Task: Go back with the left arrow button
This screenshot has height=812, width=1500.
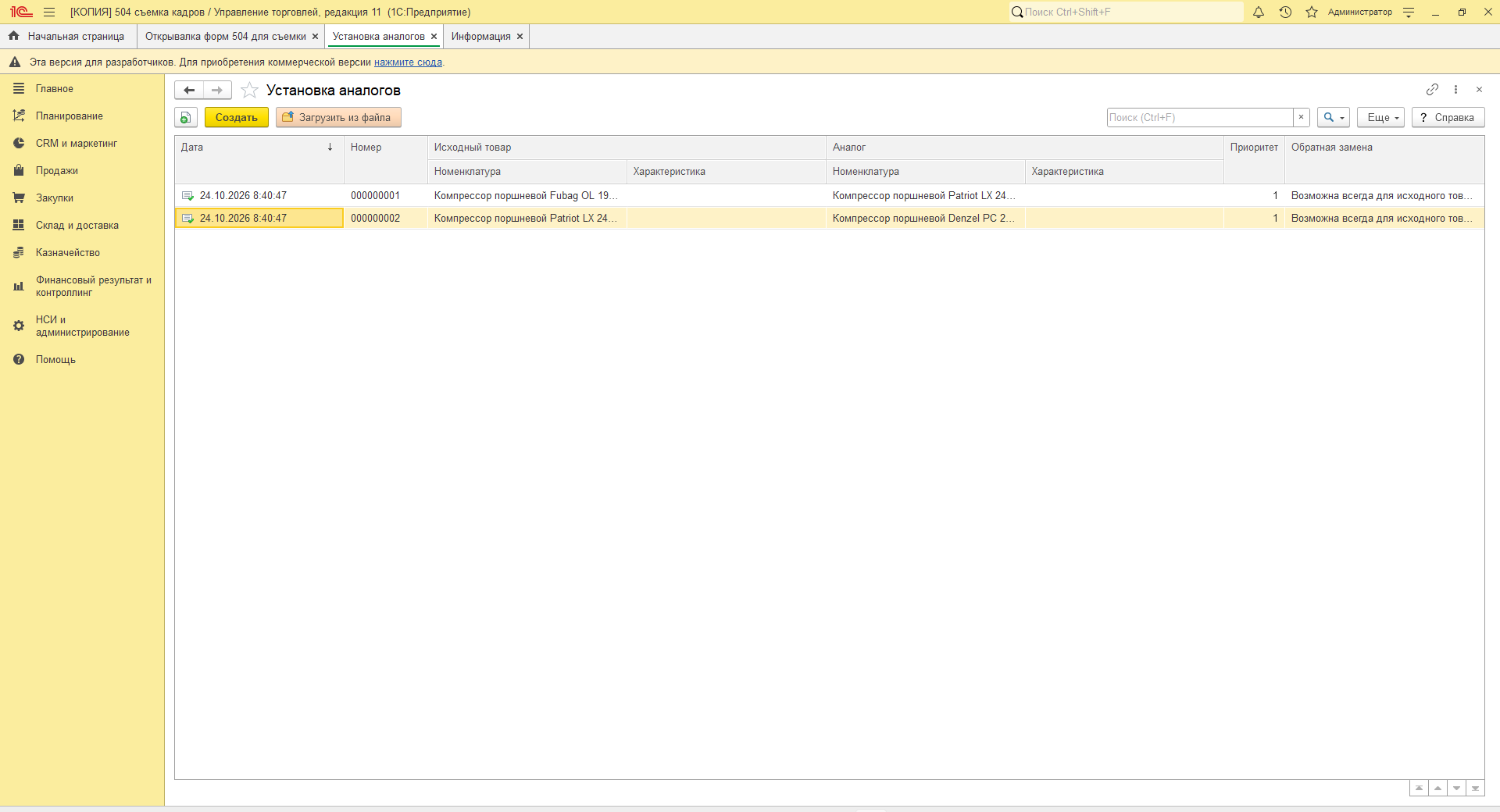Action: coord(189,90)
